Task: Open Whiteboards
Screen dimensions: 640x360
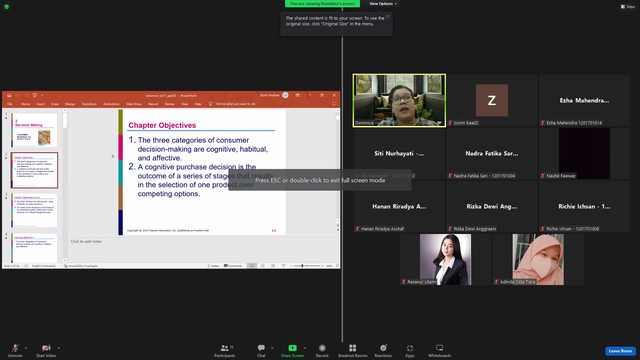Action: click(440, 350)
